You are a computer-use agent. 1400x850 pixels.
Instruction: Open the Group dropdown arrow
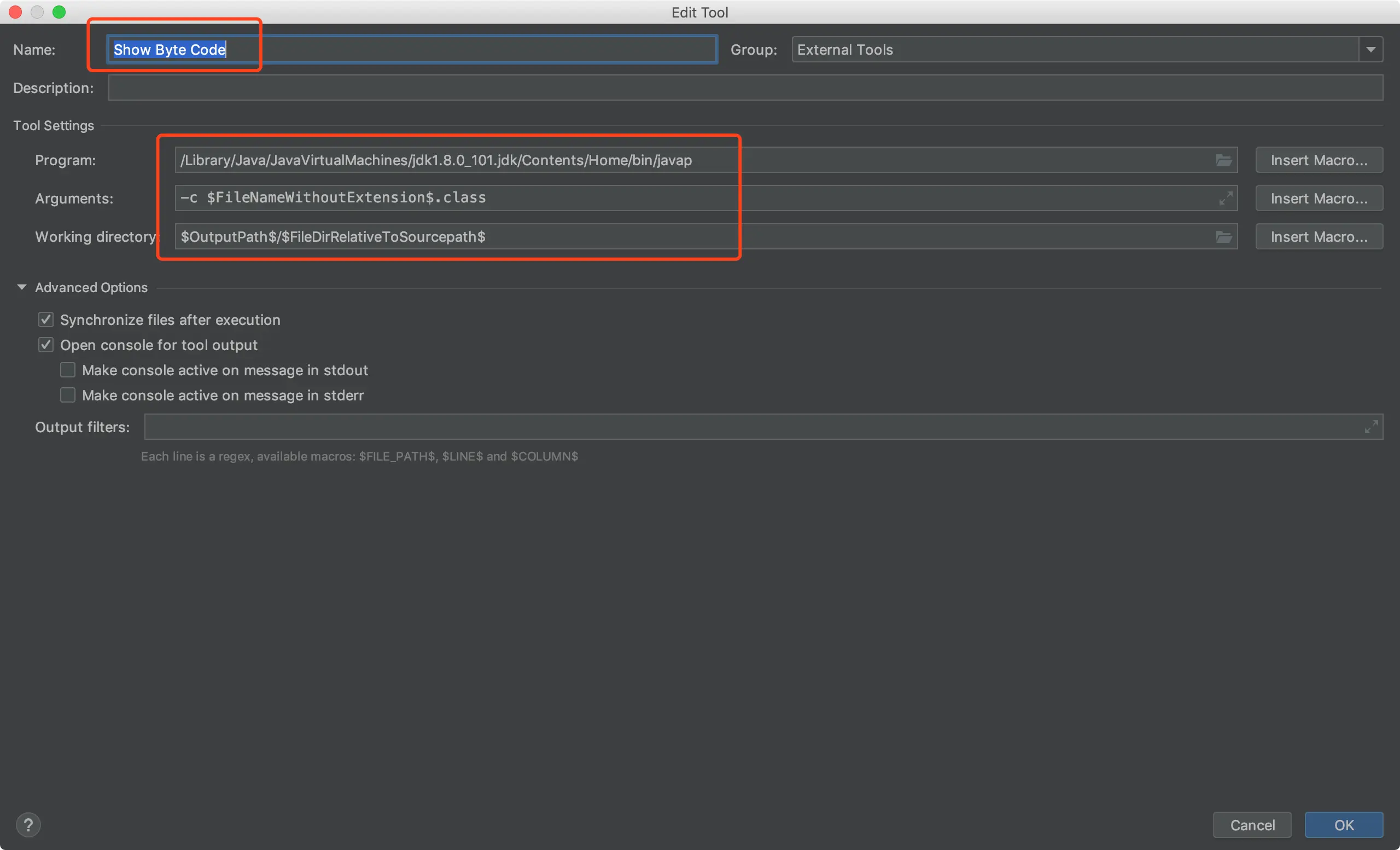(1370, 50)
